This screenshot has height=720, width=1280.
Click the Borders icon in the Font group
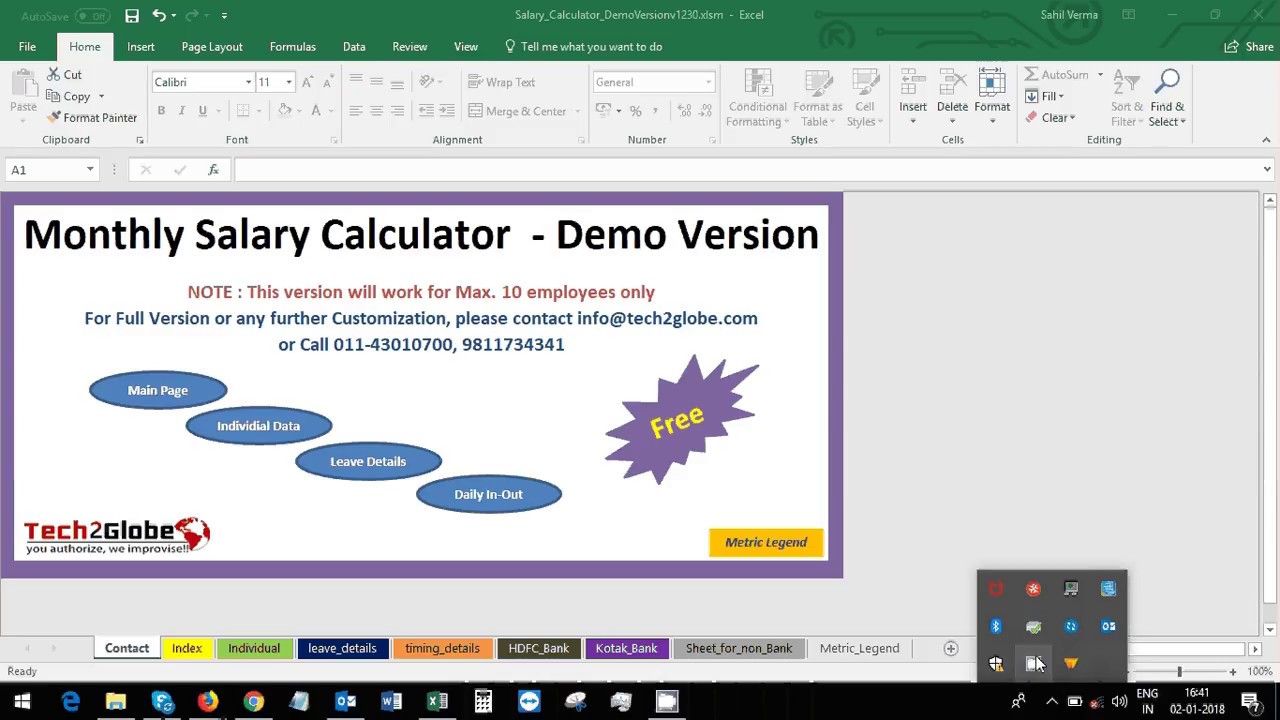pyautogui.click(x=243, y=111)
